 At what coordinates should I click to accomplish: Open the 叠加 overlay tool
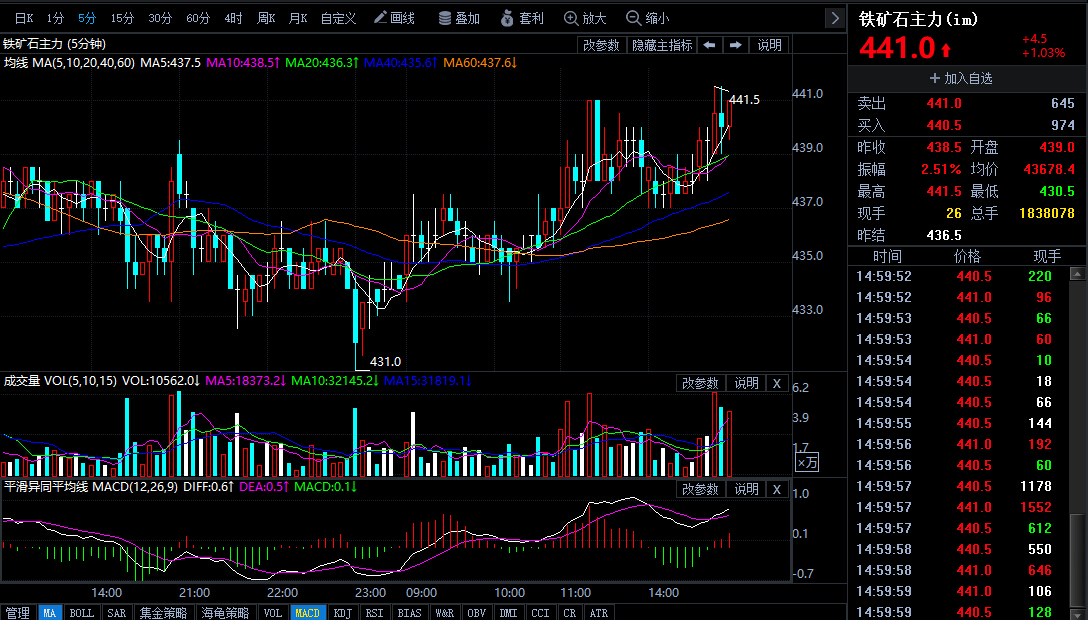[459, 18]
